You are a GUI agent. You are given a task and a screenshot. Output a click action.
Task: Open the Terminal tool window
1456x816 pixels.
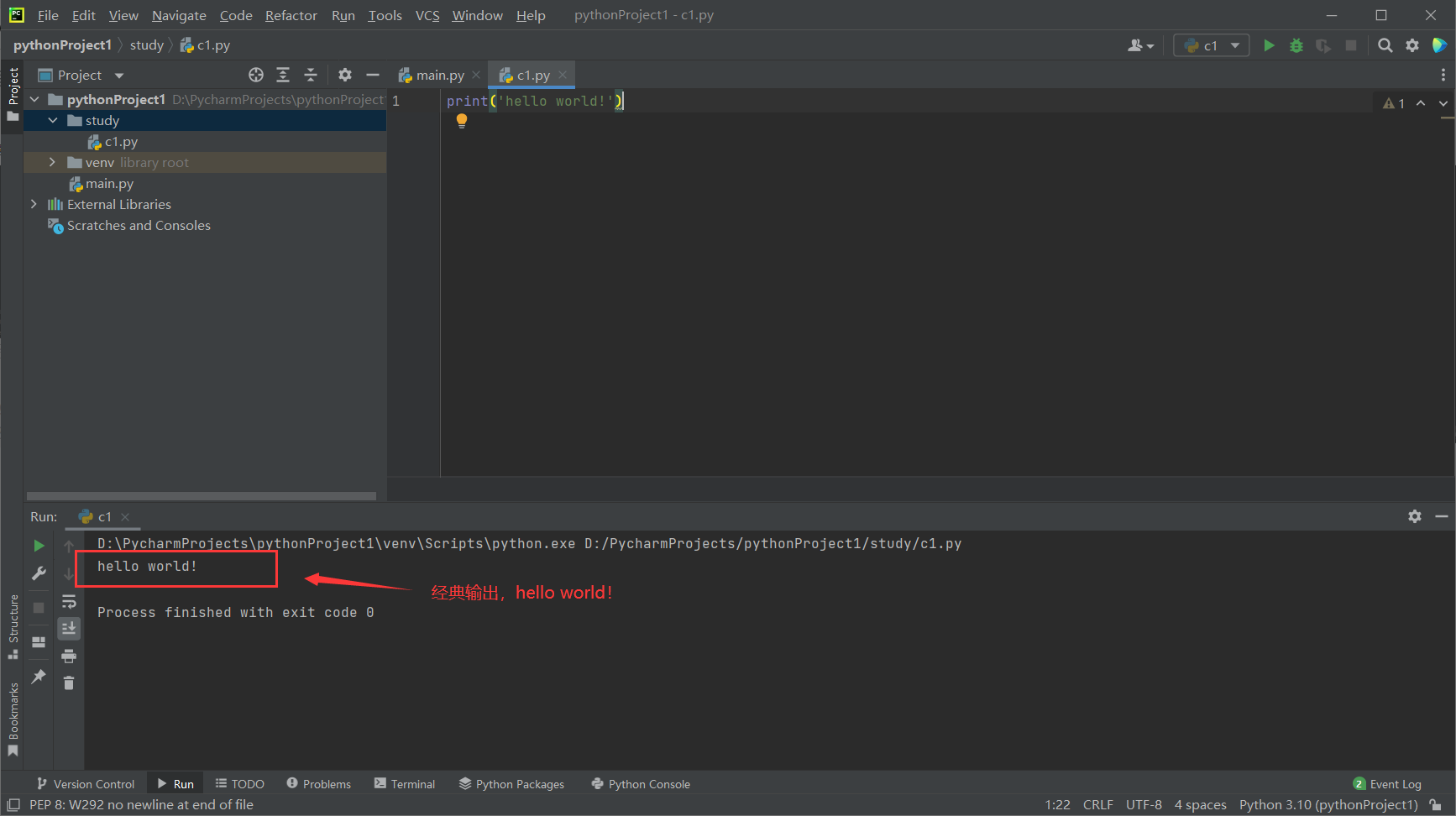(x=405, y=783)
